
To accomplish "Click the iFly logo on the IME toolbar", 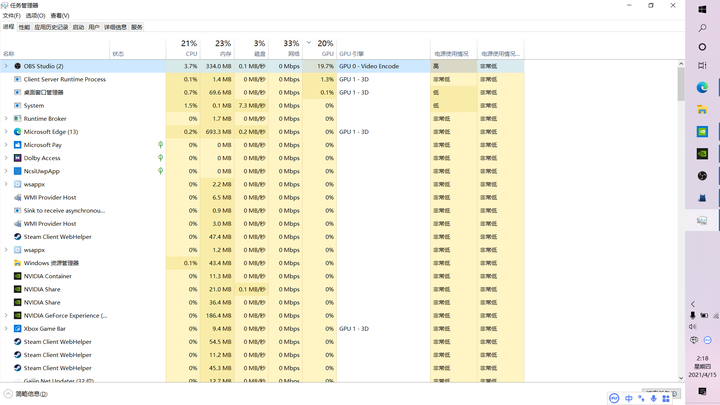I will tap(614, 398).
